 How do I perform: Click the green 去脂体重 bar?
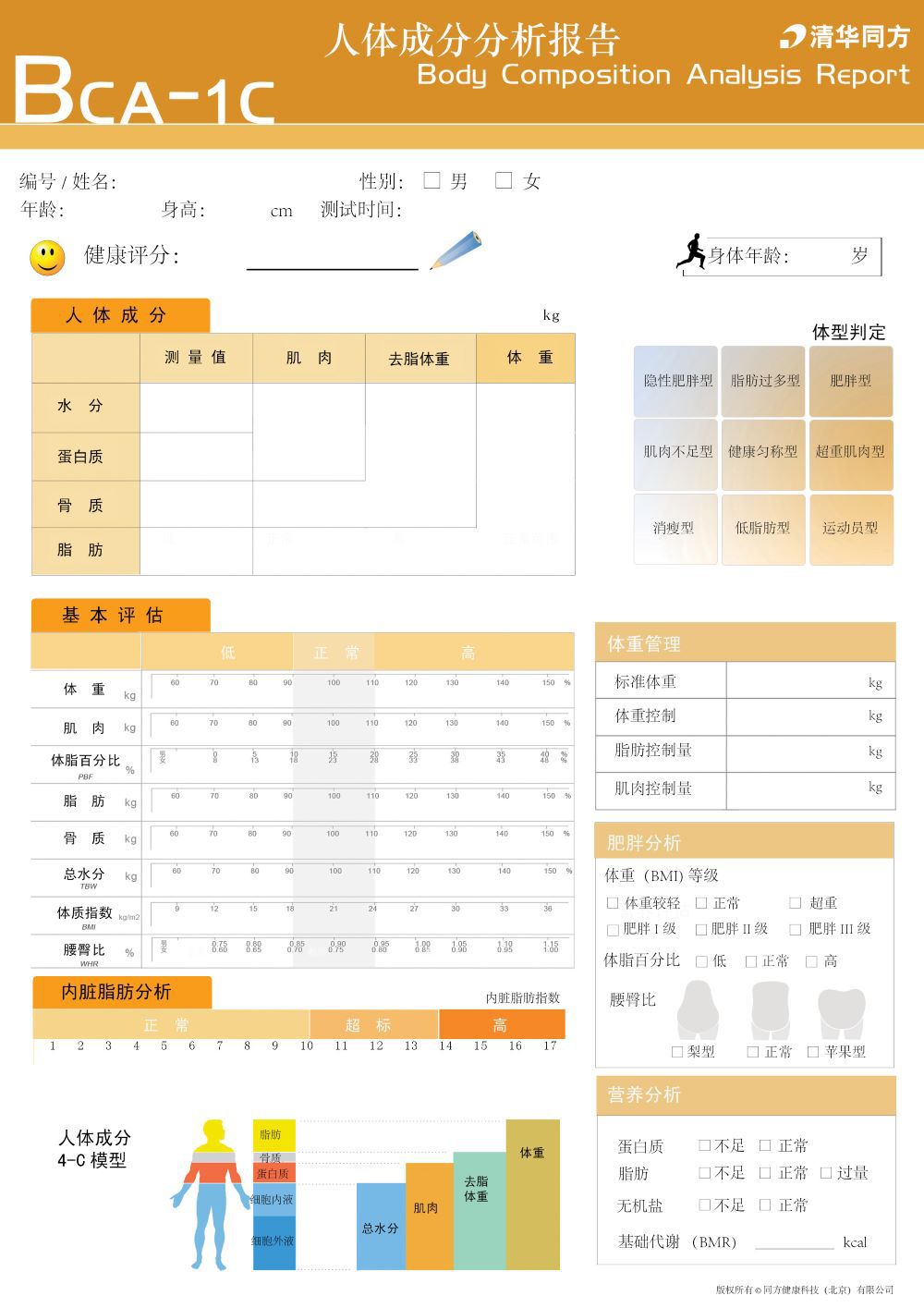pos(480,1211)
